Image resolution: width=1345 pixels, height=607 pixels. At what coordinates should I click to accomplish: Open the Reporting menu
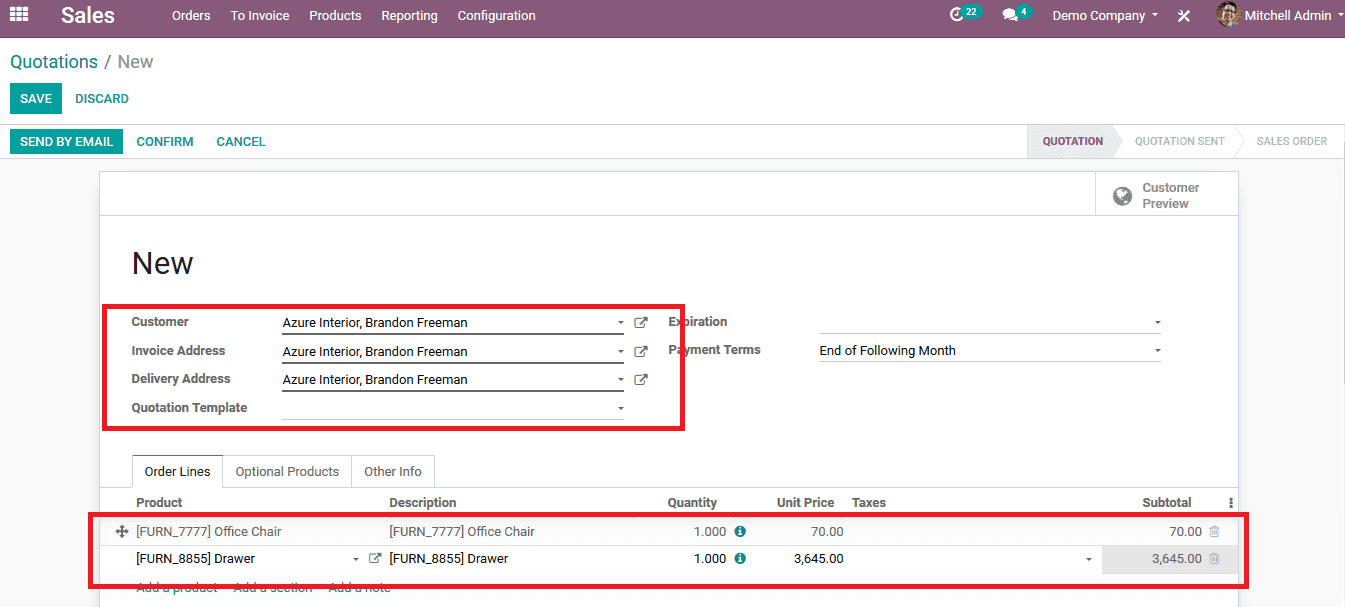pos(409,15)
